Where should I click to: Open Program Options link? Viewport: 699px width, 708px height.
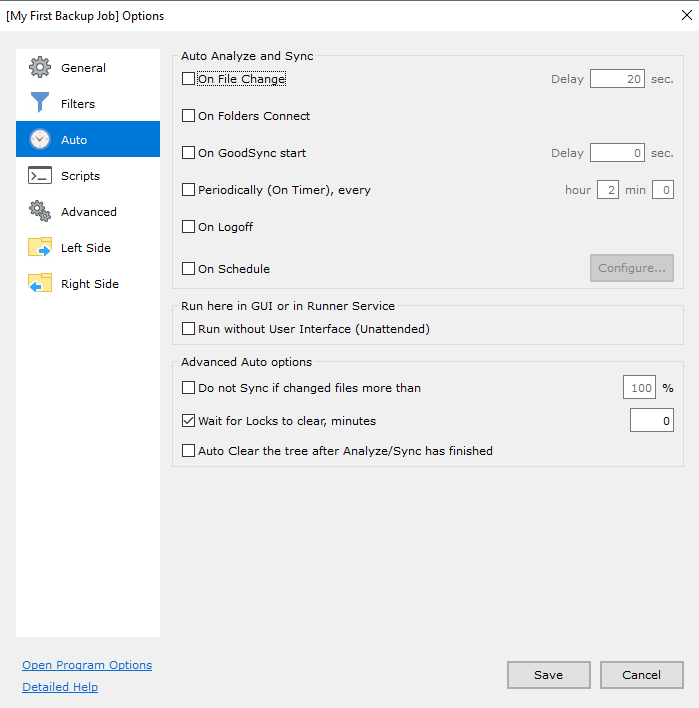click(87, 665)
